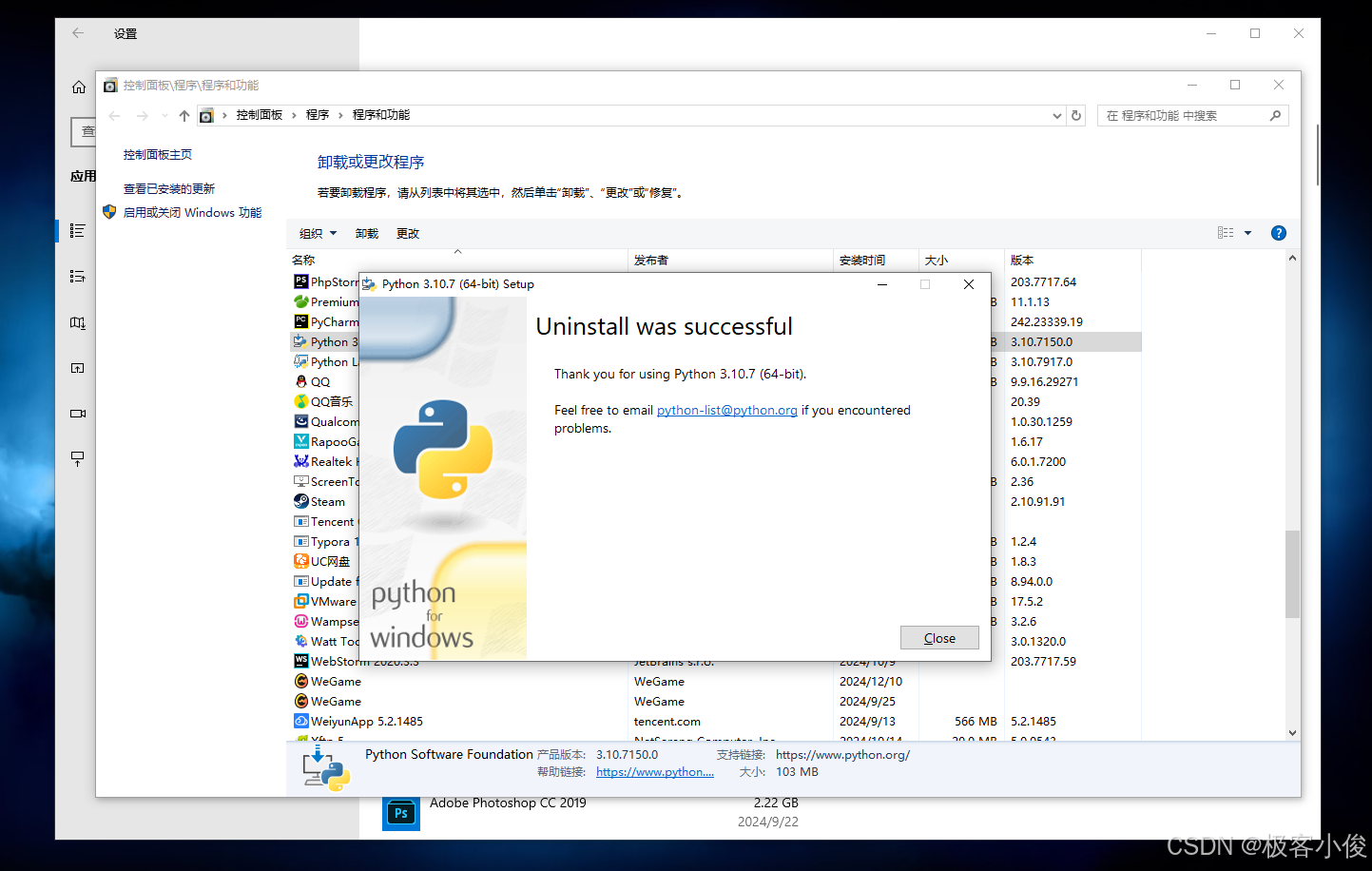Click the Settings home icon
Image resolution: width=1372 pixels, height=871 pixels.
pyautogui.click(x=78, y=87)
